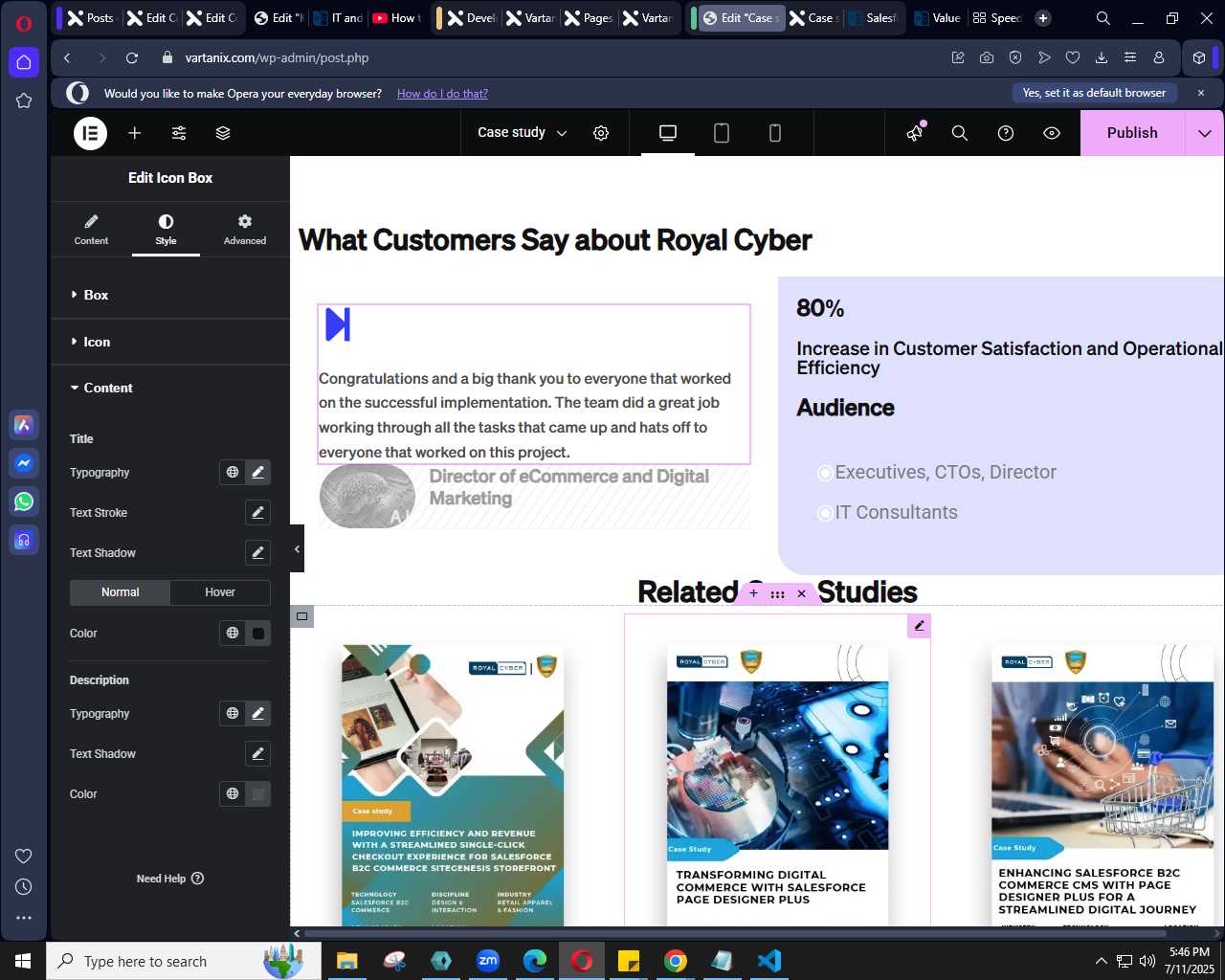The image size is (1225, 980).
Task: Collapse the Elementor panel with side arrow
Action: click(297, 549)
